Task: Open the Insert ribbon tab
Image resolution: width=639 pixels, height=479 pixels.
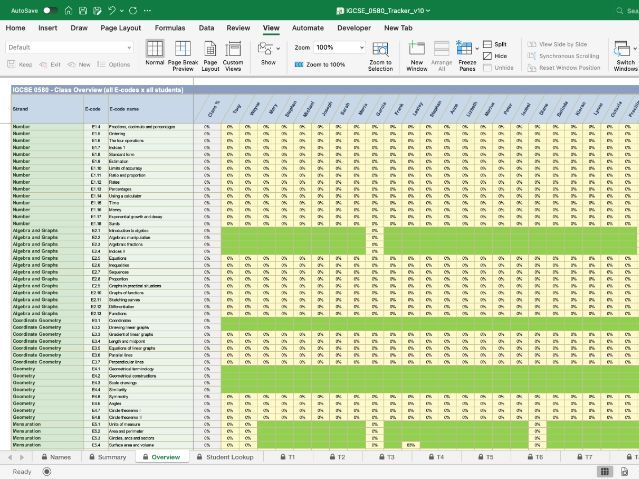Action: pos(48,28)
